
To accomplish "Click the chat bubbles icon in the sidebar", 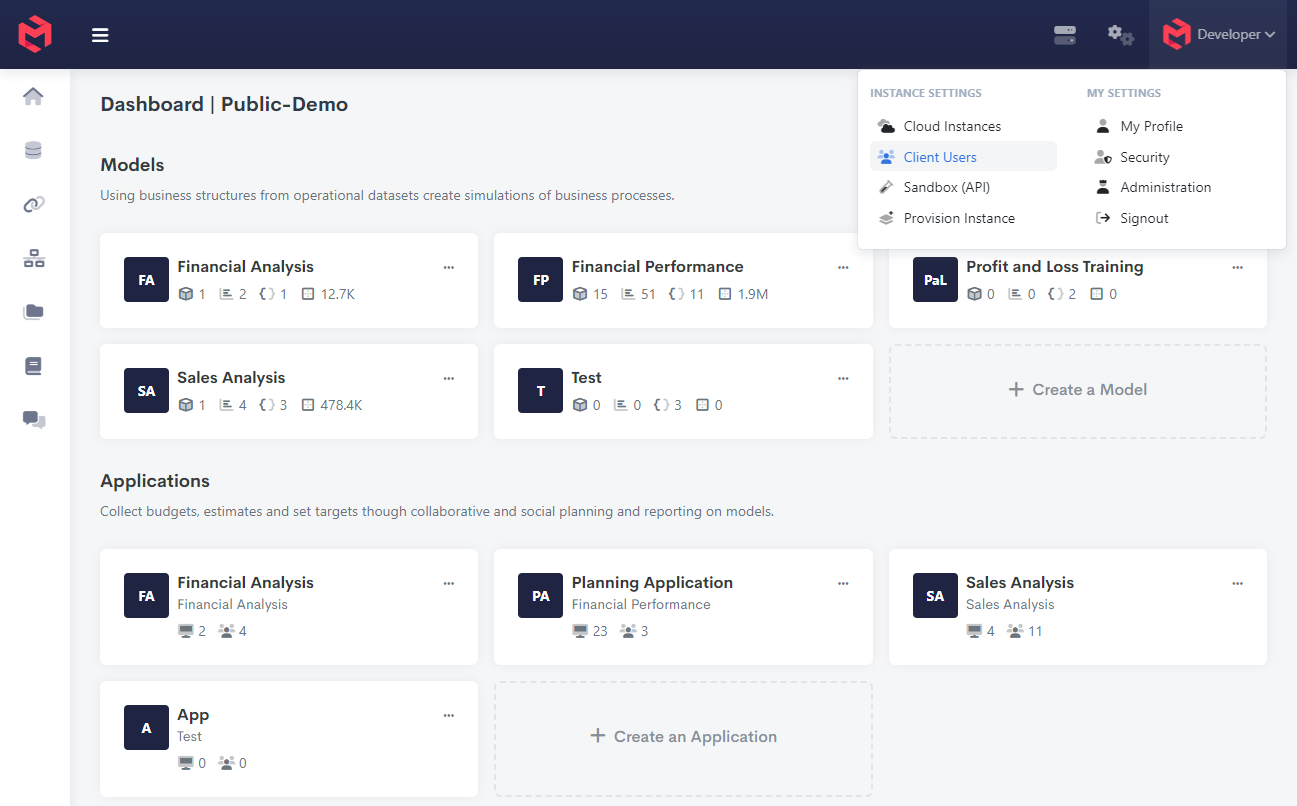I will point(33,420).
